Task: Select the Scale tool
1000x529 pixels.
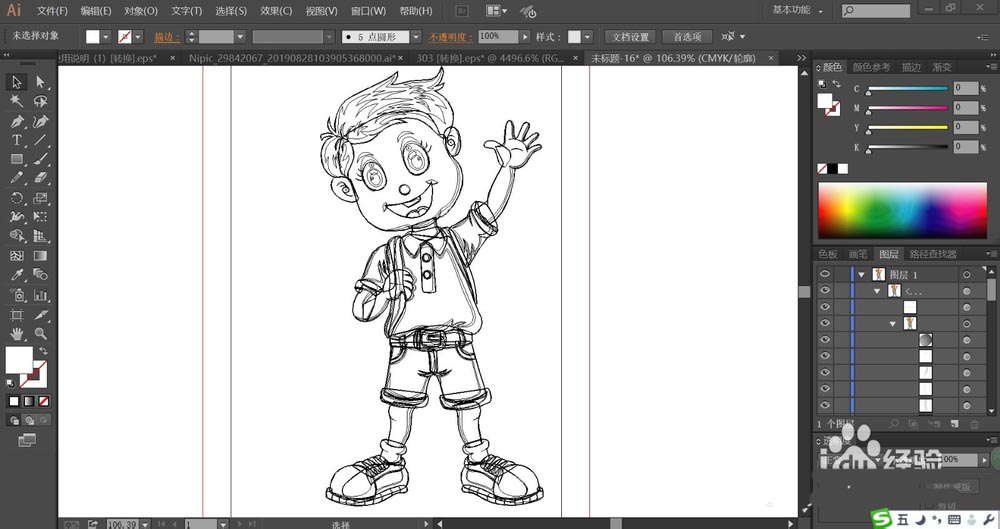Action: 40,198
